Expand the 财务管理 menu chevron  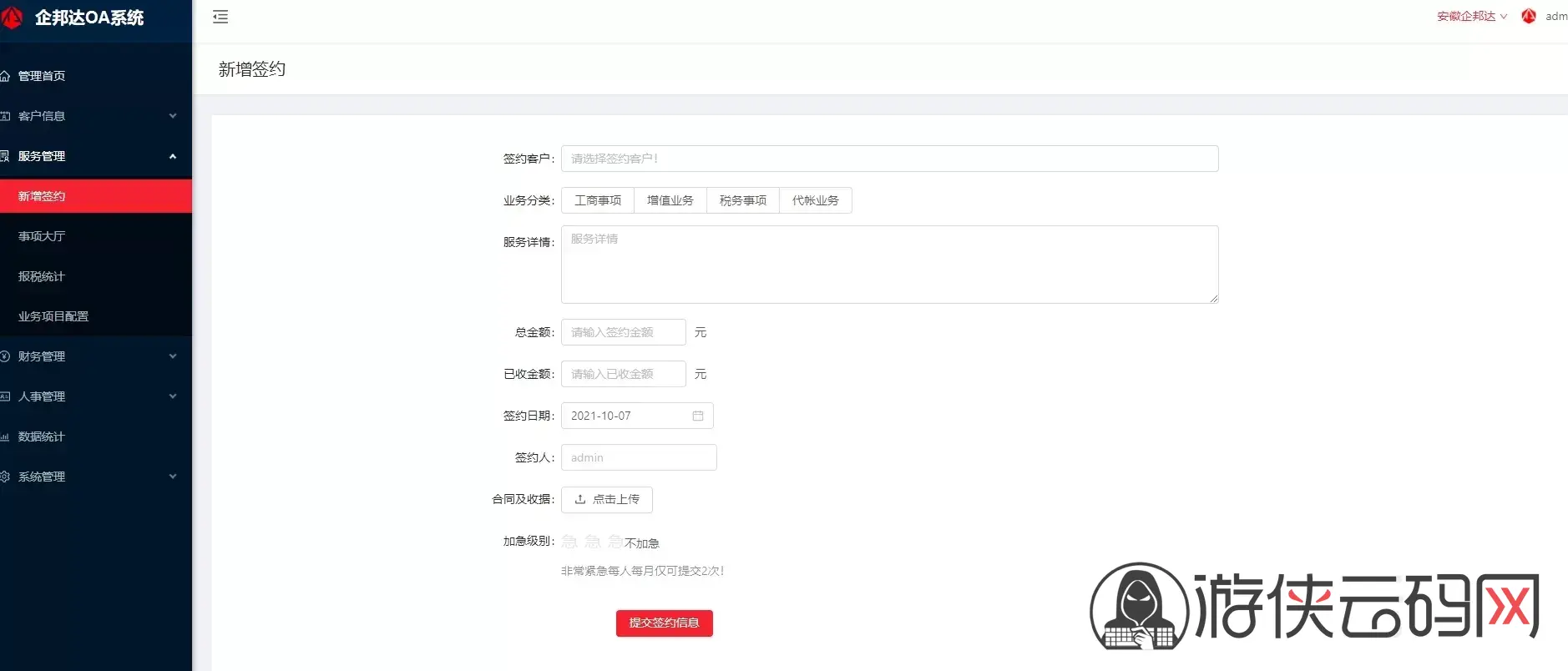tap(173, 356)
